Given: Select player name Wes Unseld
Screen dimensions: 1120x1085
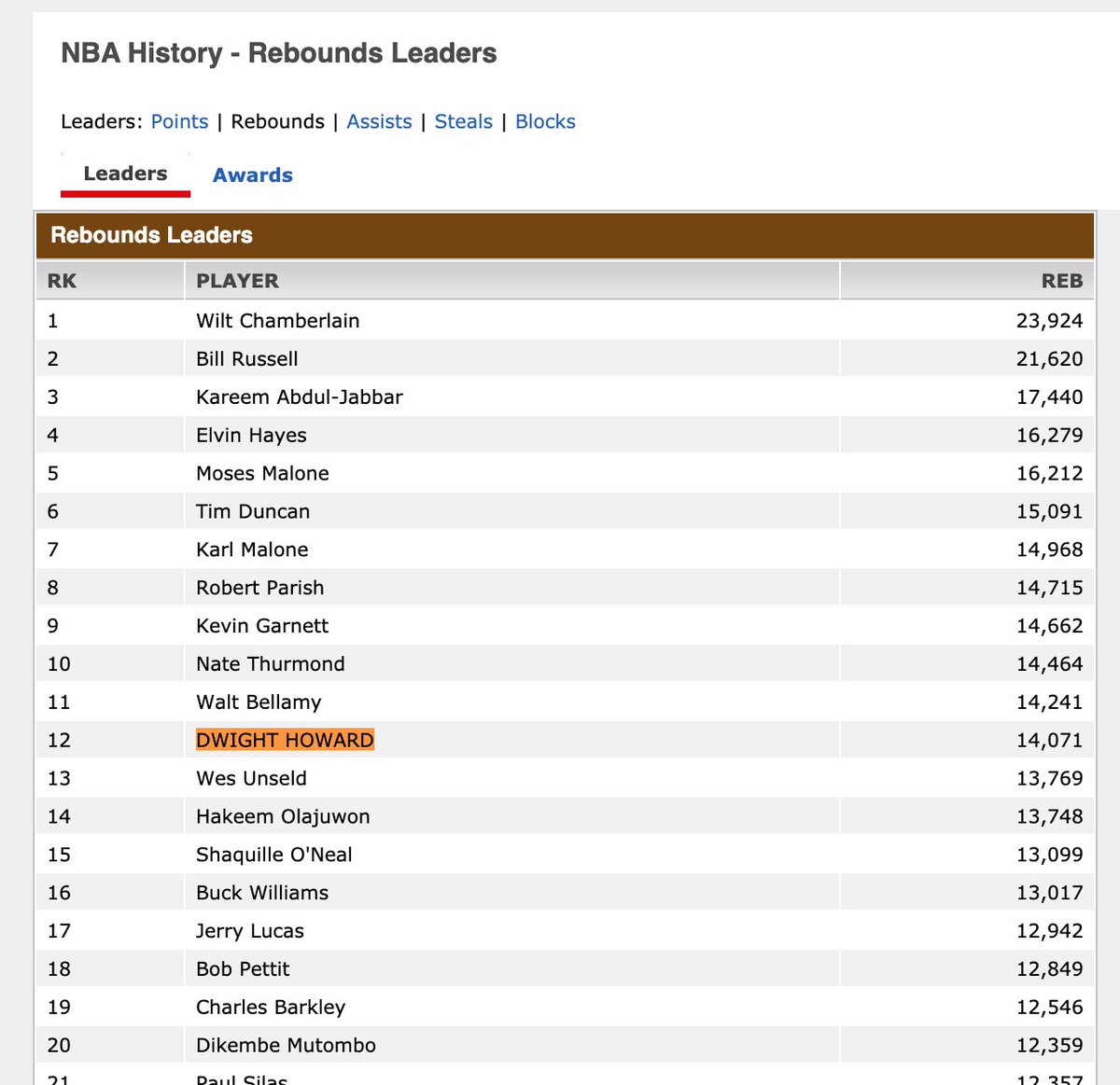Looking at the screenshot, I should click(x=251, y=779).
